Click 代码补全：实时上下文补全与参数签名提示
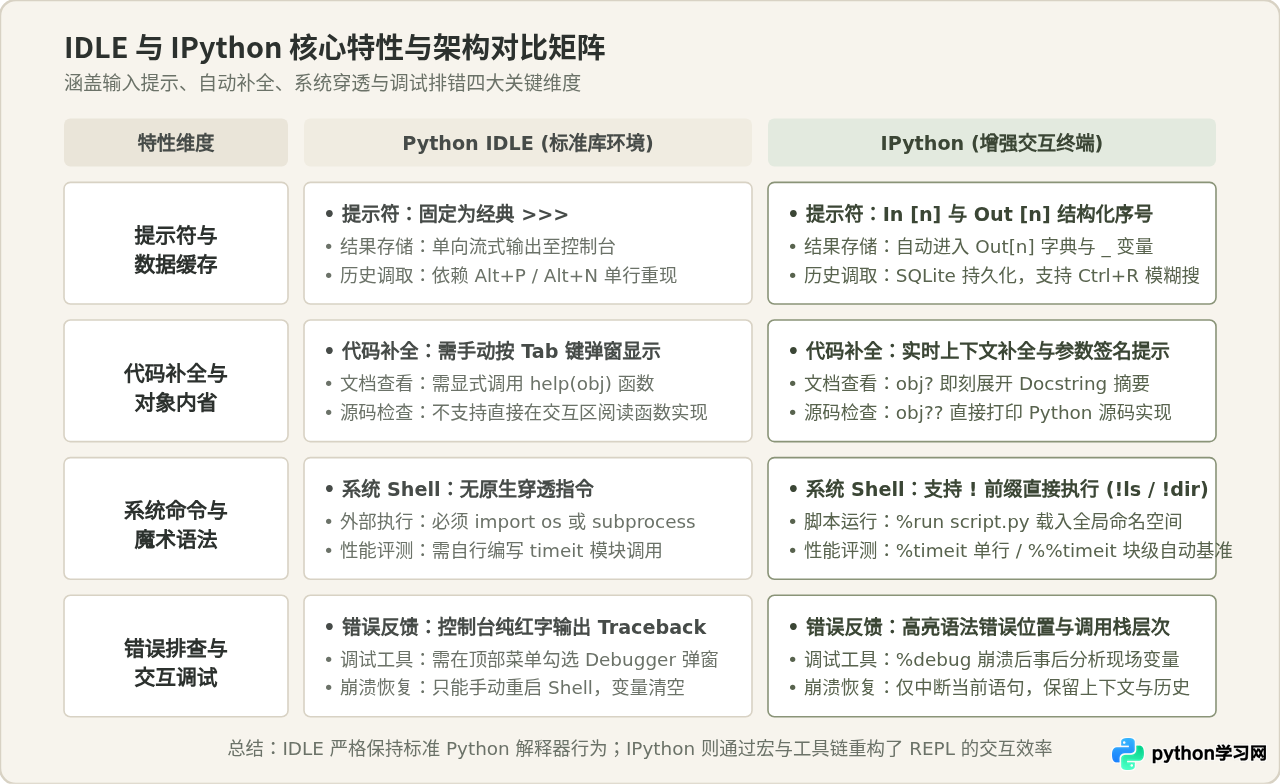1280x784 pixels. point(979,352)
